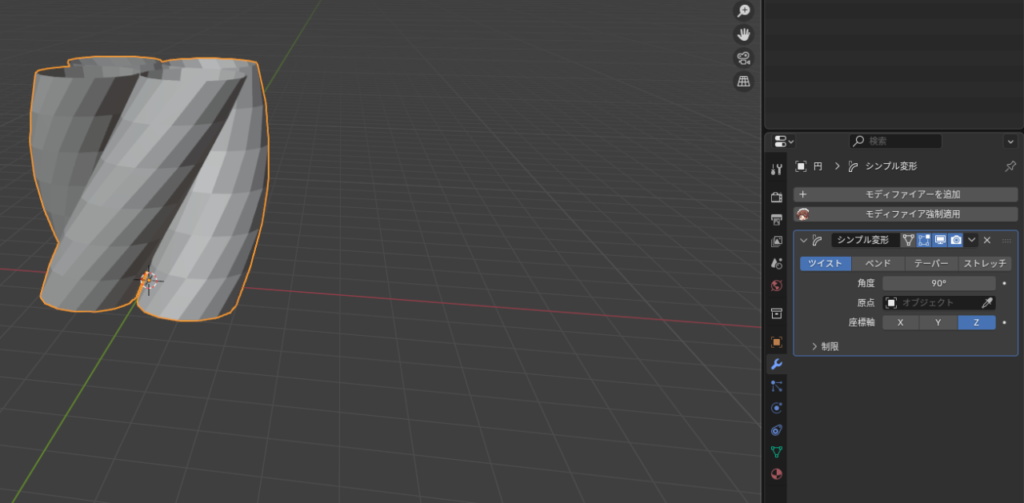
Task: Click the モディファイアーを追加 button
Action: (x=905, y=194)
